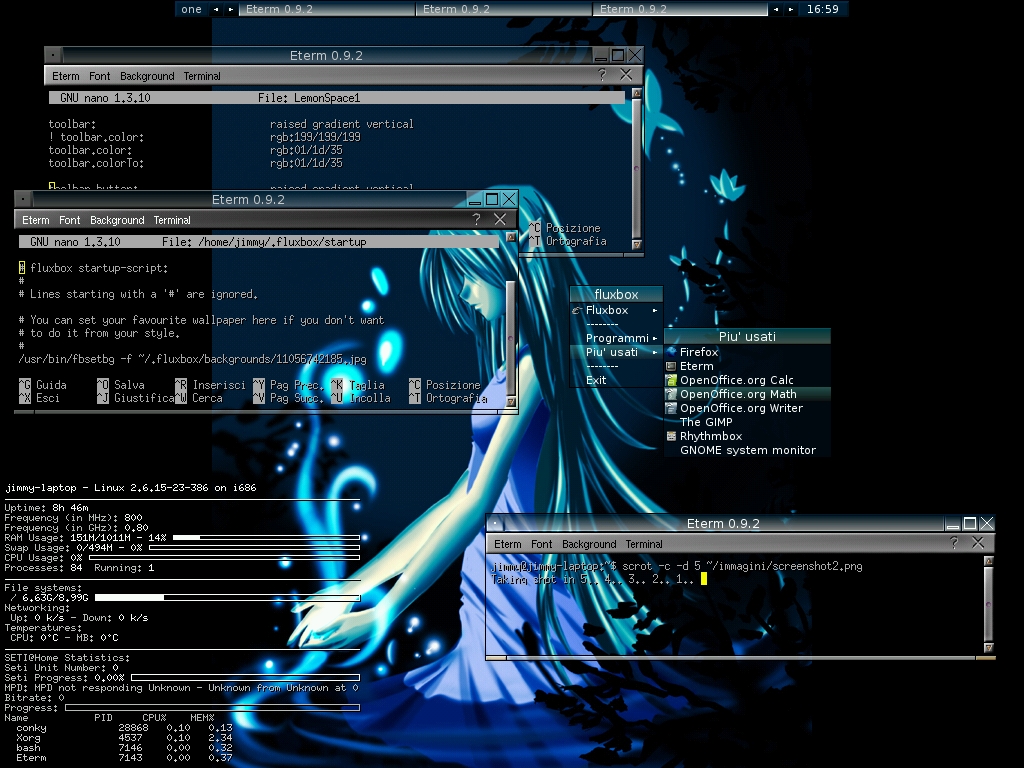
Task: Click the X icon in LemonSpace1 Eterm menubar
Action: pyautogui.click(x=626, y=75)
